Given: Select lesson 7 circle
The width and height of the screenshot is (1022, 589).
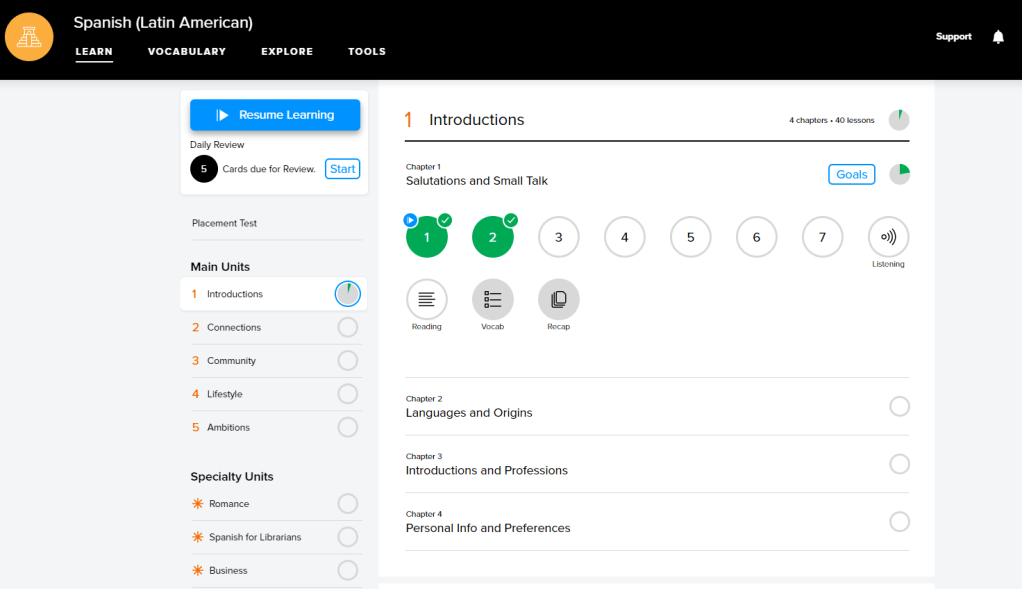Looking at the screenshot, I should coord(822,237).
